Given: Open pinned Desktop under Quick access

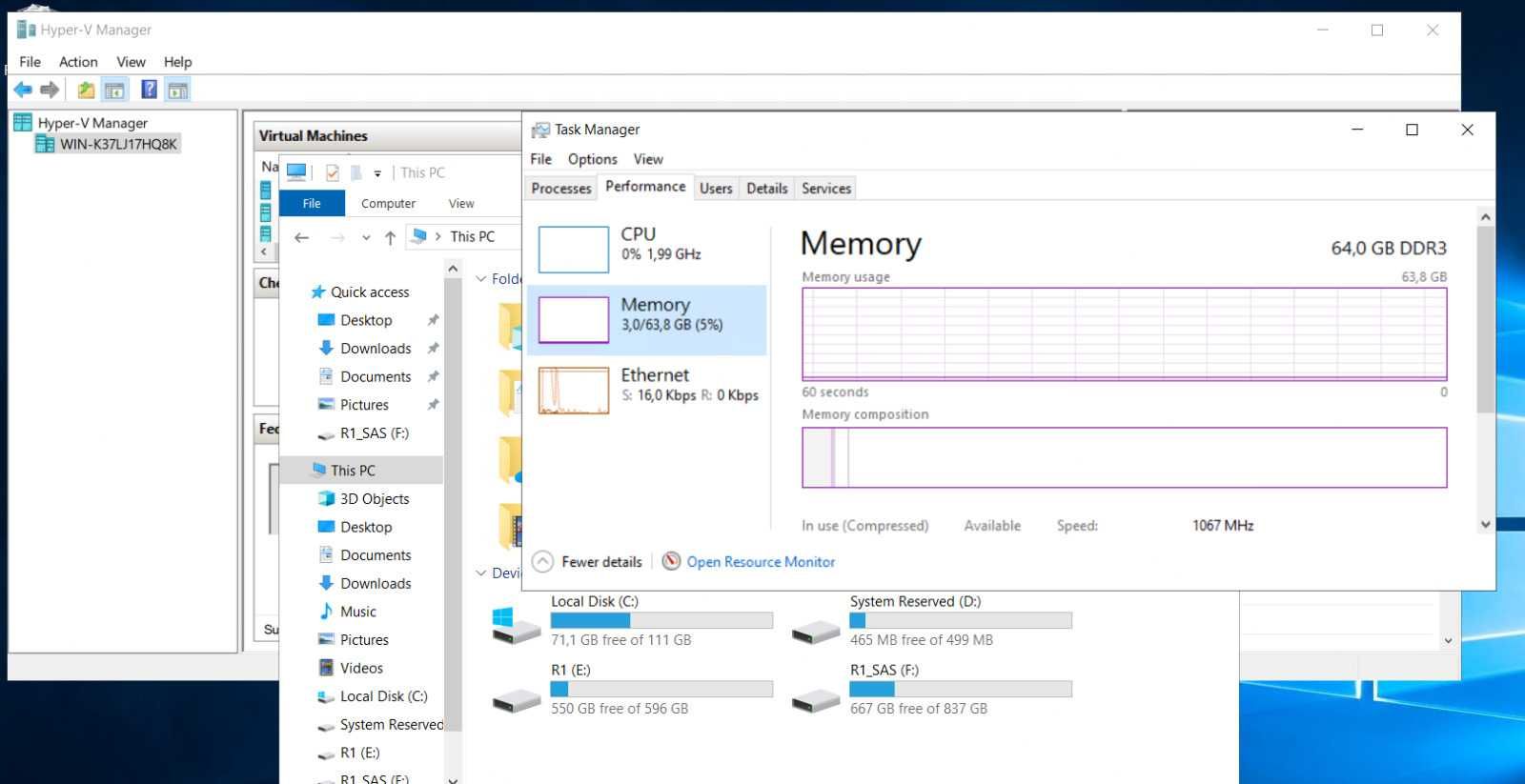Looking at the screenshot, I should [366, 321].
